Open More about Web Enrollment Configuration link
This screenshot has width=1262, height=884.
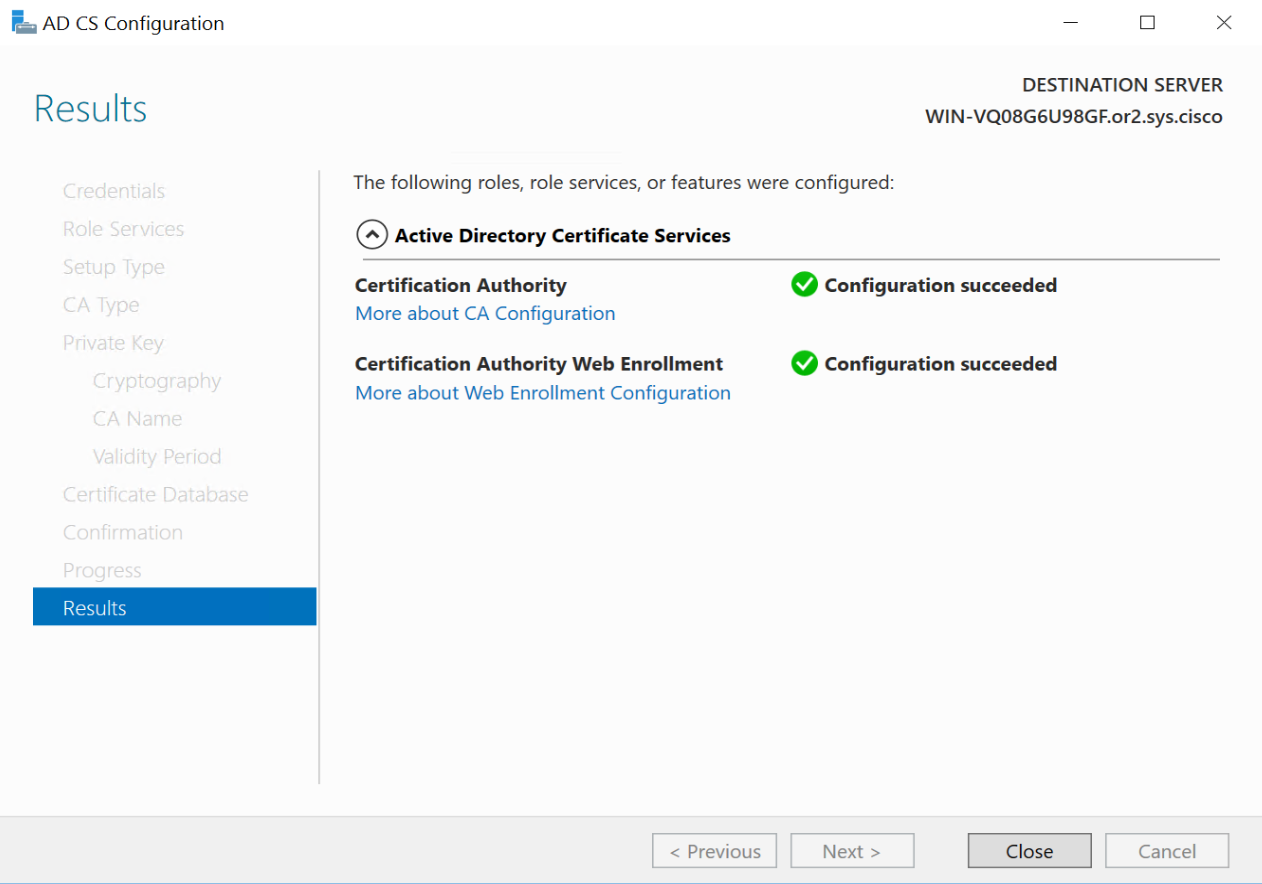pos(543,393)
